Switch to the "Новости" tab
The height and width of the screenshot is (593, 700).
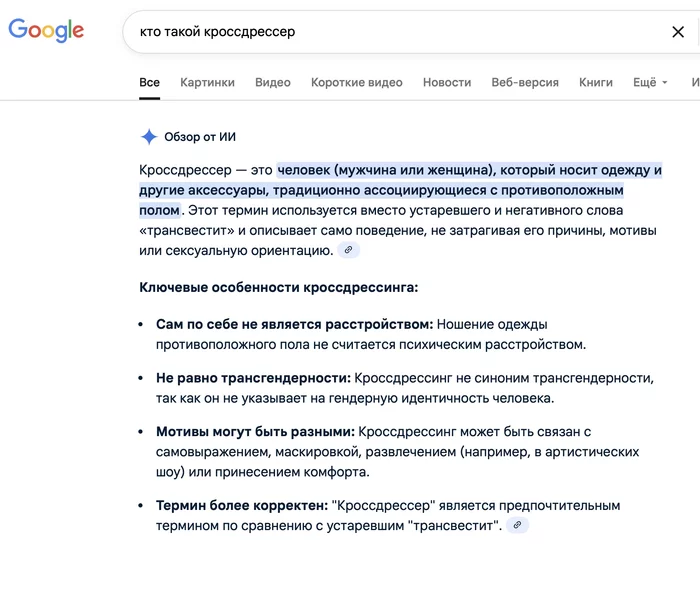(x=447, y=83)
